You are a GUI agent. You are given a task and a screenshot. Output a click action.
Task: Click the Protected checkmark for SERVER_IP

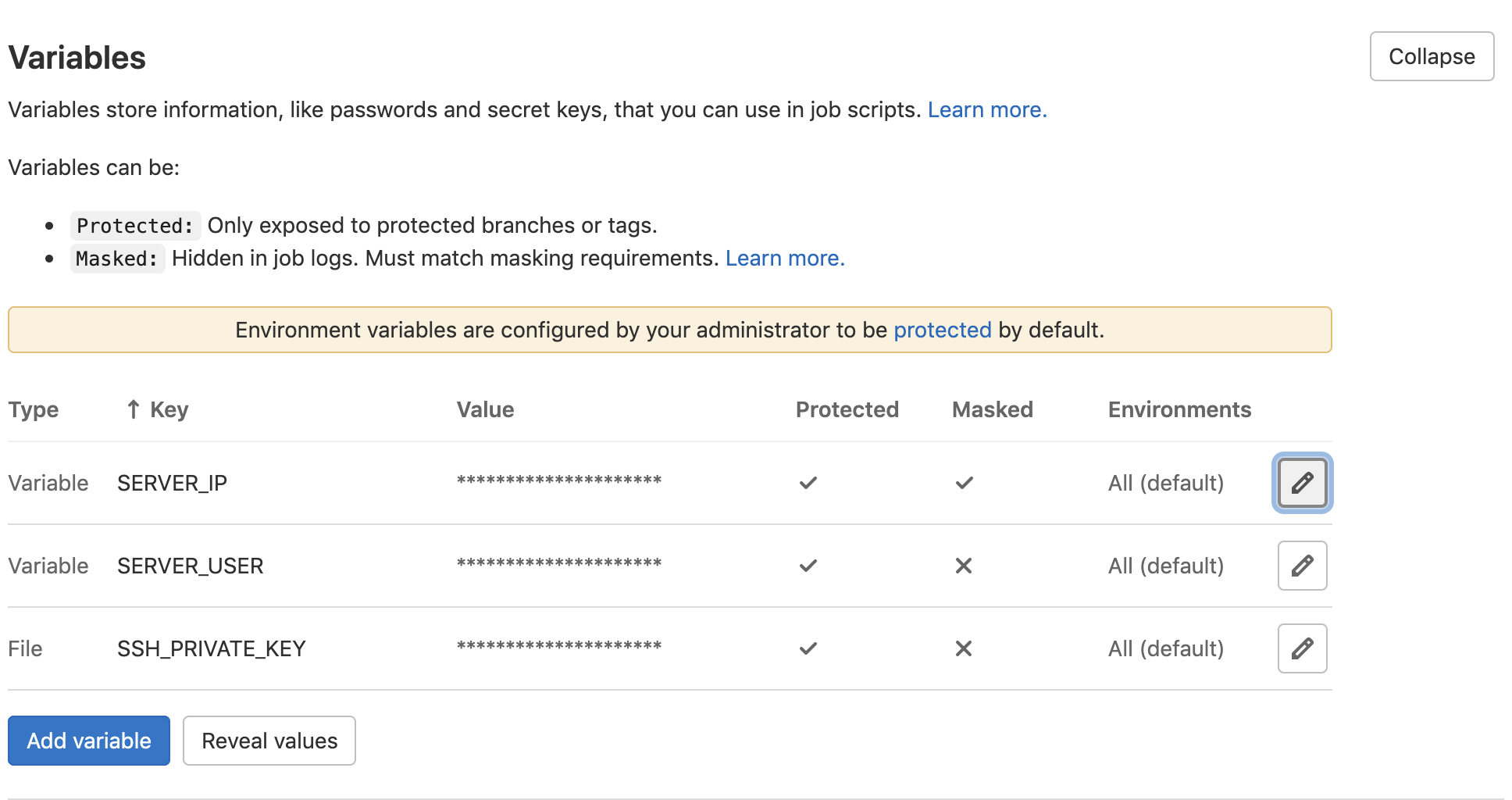click(808, 483)
